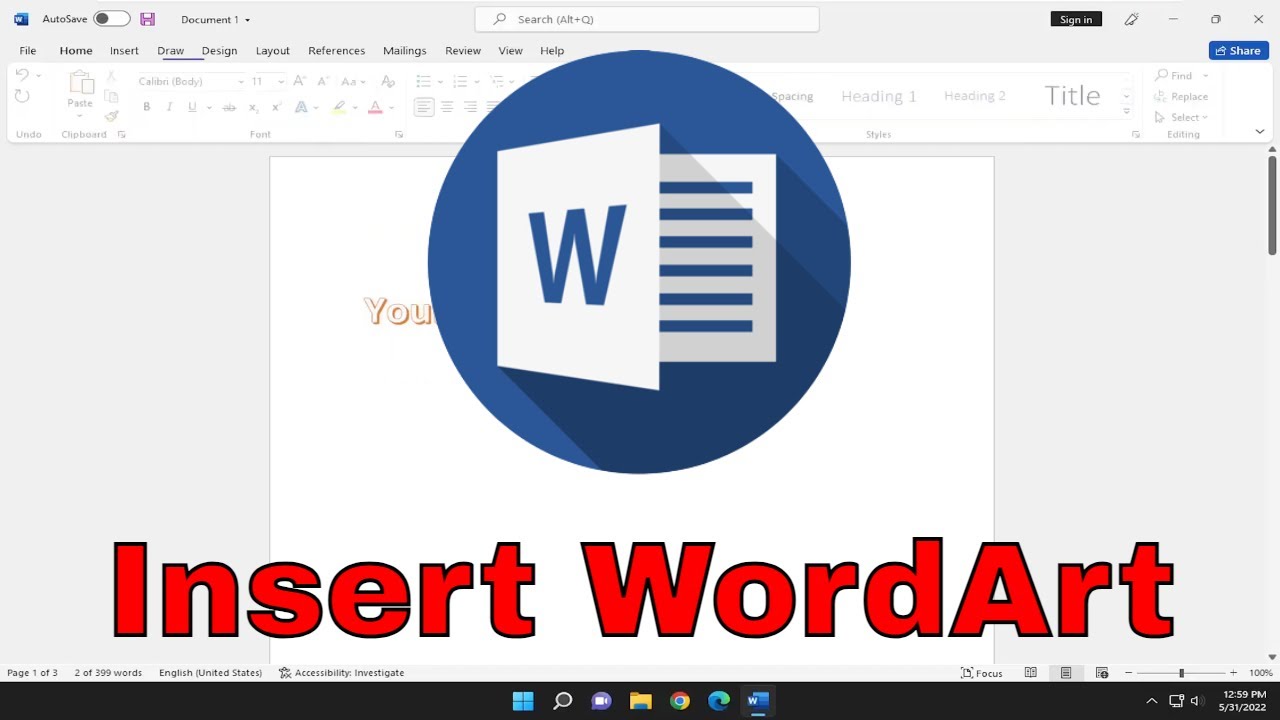Center-align the paragraph

(447, 107)
